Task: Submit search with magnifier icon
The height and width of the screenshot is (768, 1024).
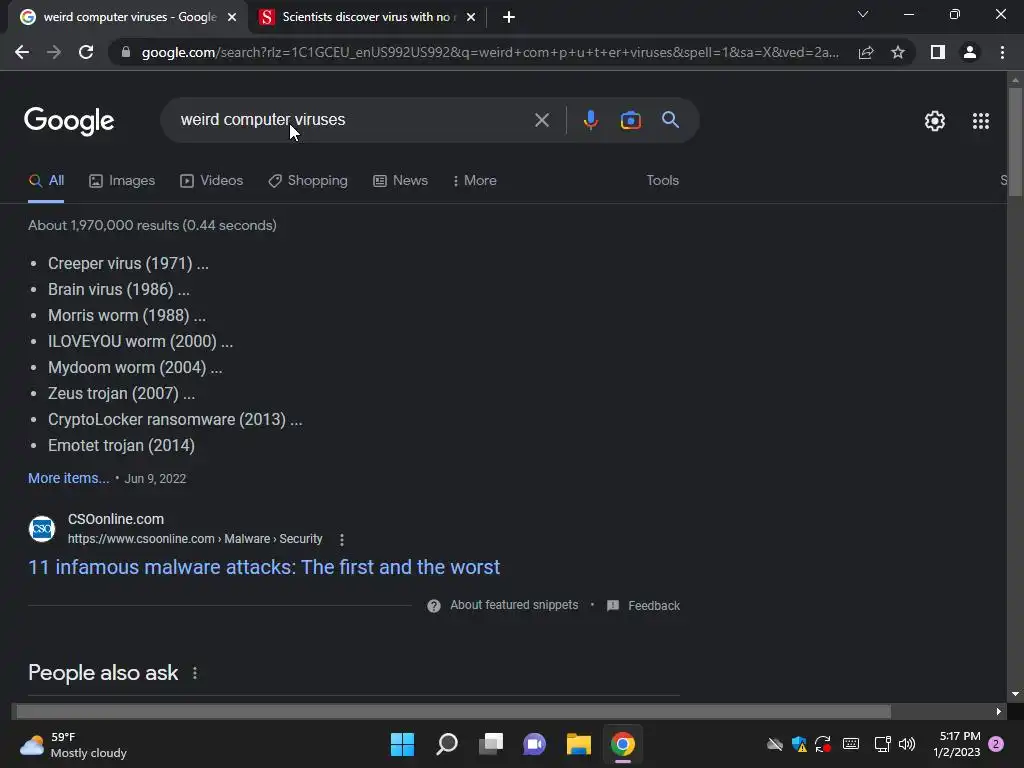Action: tap(671, 120)
